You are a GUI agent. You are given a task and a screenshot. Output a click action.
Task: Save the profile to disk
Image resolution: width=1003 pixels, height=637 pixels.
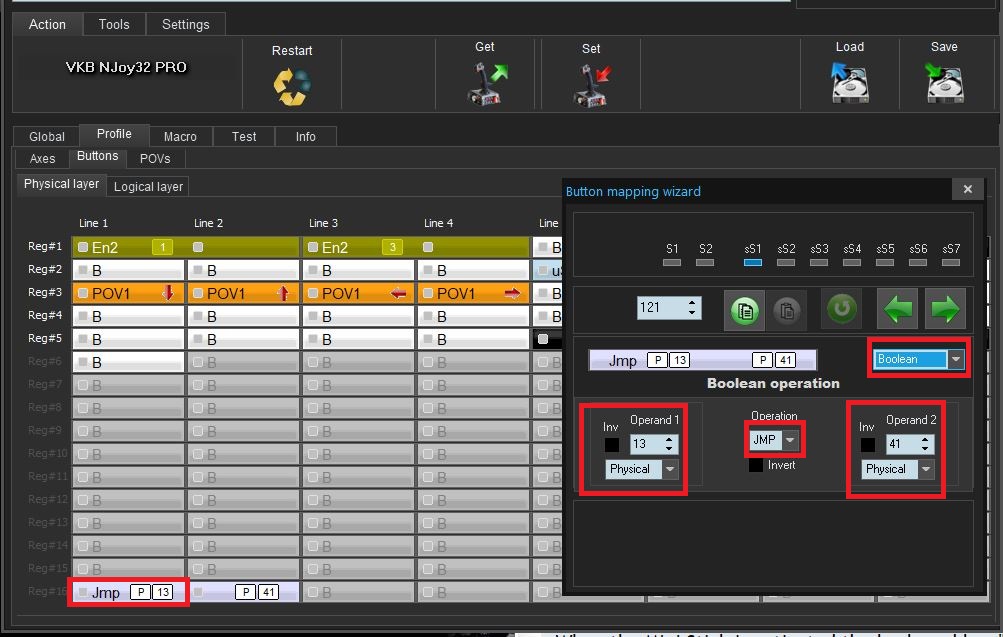tap(943, 83)
